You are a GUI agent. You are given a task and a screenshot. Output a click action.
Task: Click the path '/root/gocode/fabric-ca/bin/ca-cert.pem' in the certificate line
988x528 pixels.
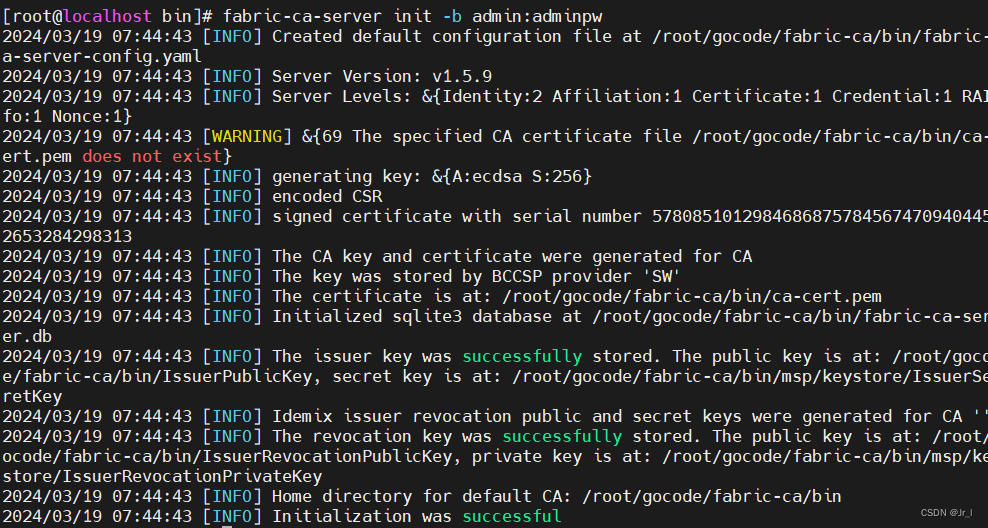coord(691,296)
